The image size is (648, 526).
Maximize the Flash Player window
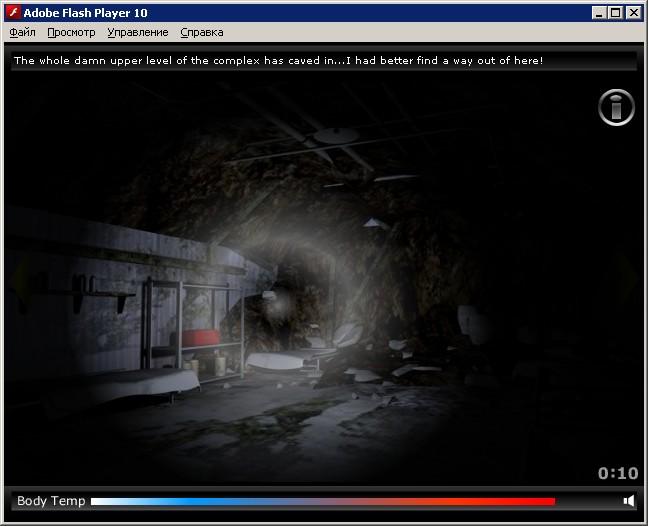click(614, 13)
